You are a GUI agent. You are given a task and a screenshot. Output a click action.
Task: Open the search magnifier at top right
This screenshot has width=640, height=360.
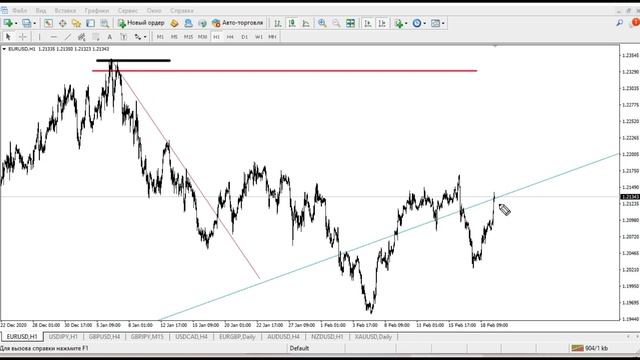pos(620,23)
